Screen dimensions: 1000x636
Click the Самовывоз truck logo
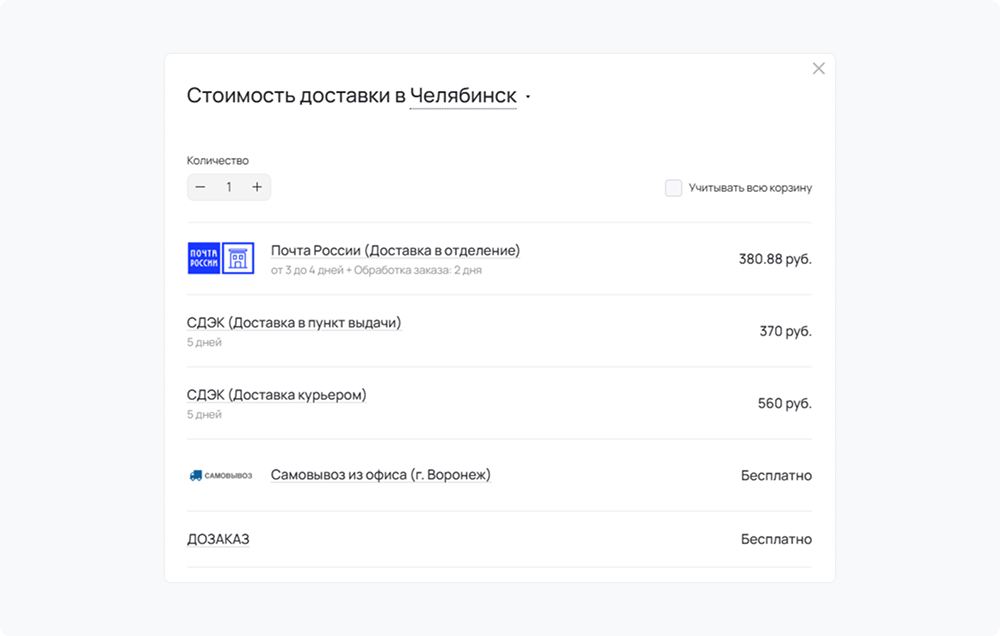(220, 475)
